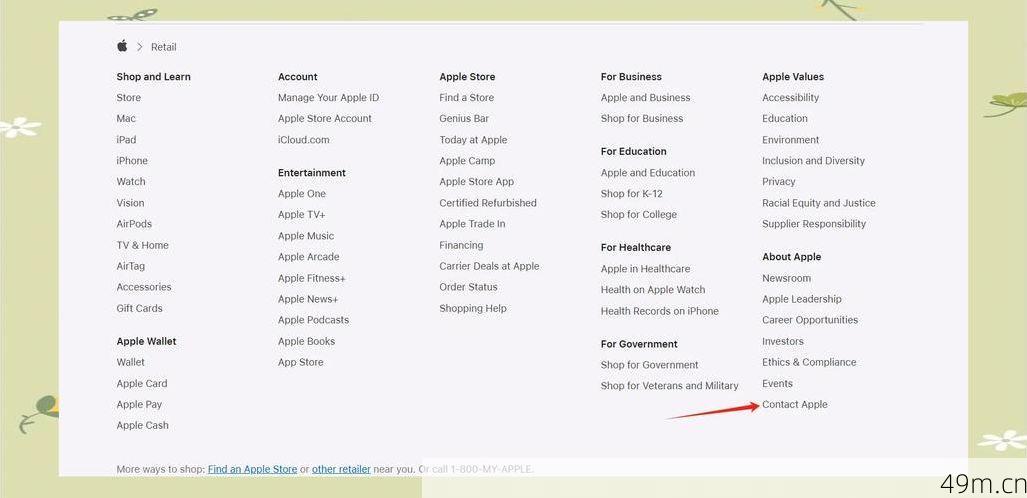View Carrier Deals at Apple
This screenshot has width=1027, height=498.
[x=489, y=266]
